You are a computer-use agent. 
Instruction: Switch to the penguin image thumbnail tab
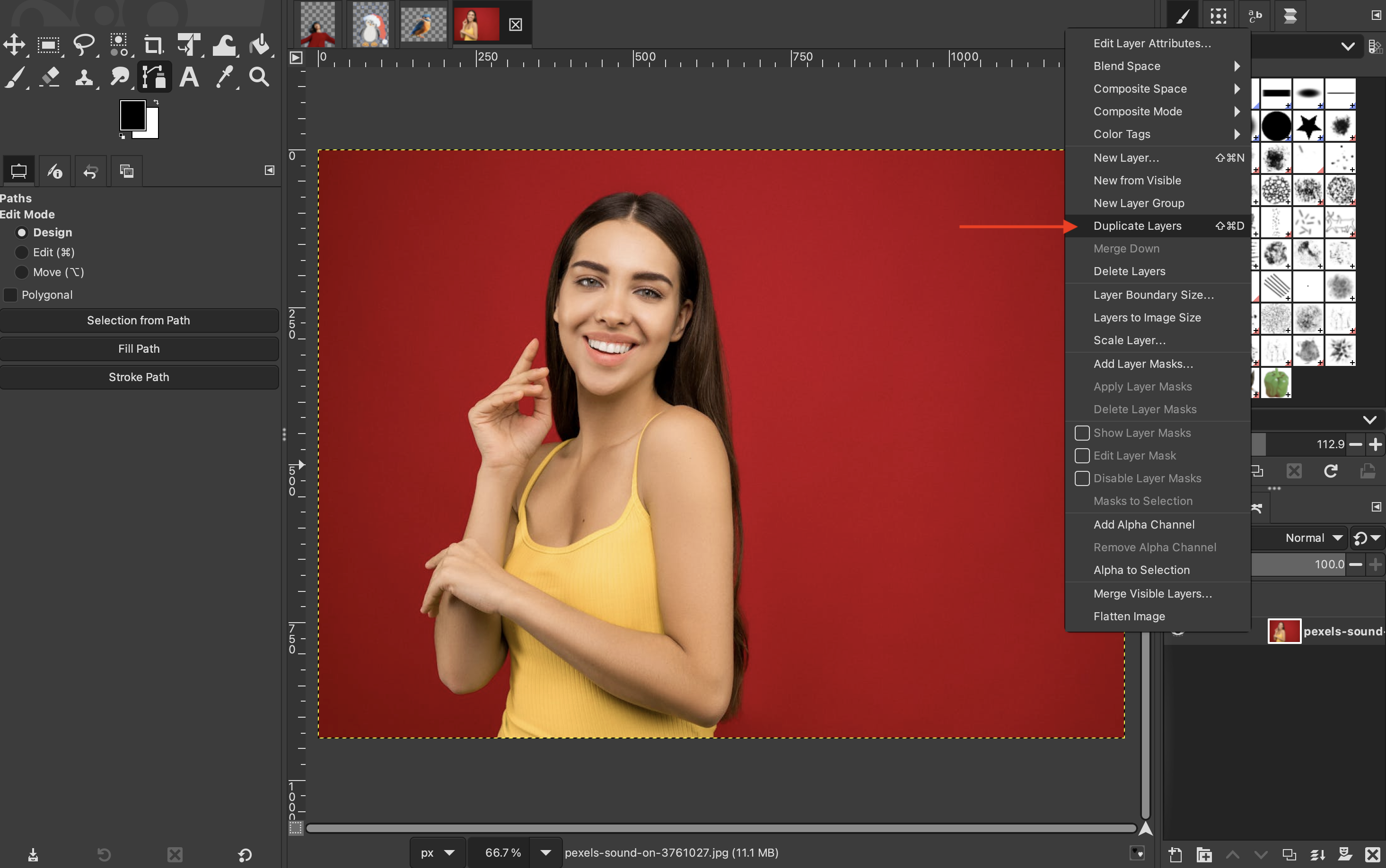[370, 24]
